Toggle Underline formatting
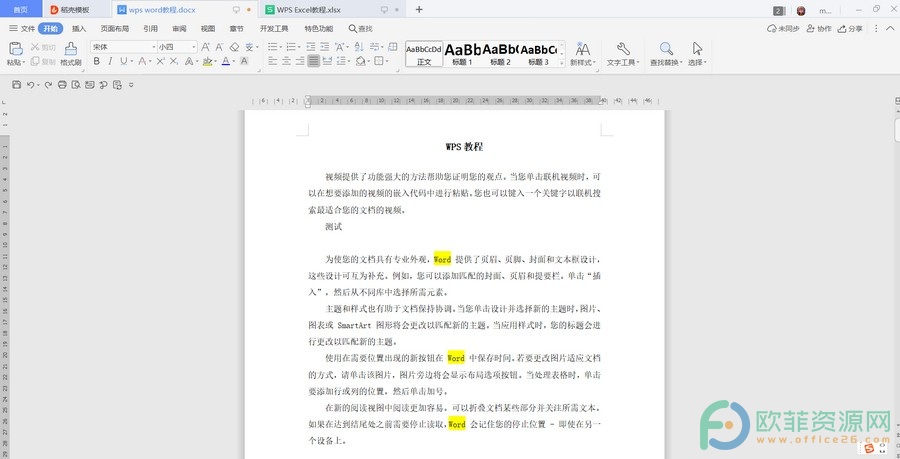This screenshot has width=900, height=459. pos(124,61)
